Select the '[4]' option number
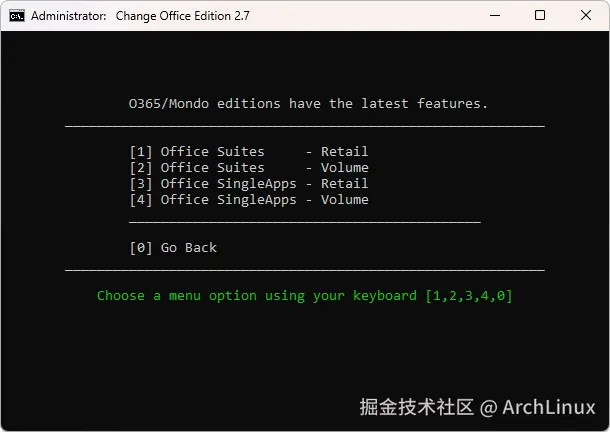610x432 pixels. (140, 200)
